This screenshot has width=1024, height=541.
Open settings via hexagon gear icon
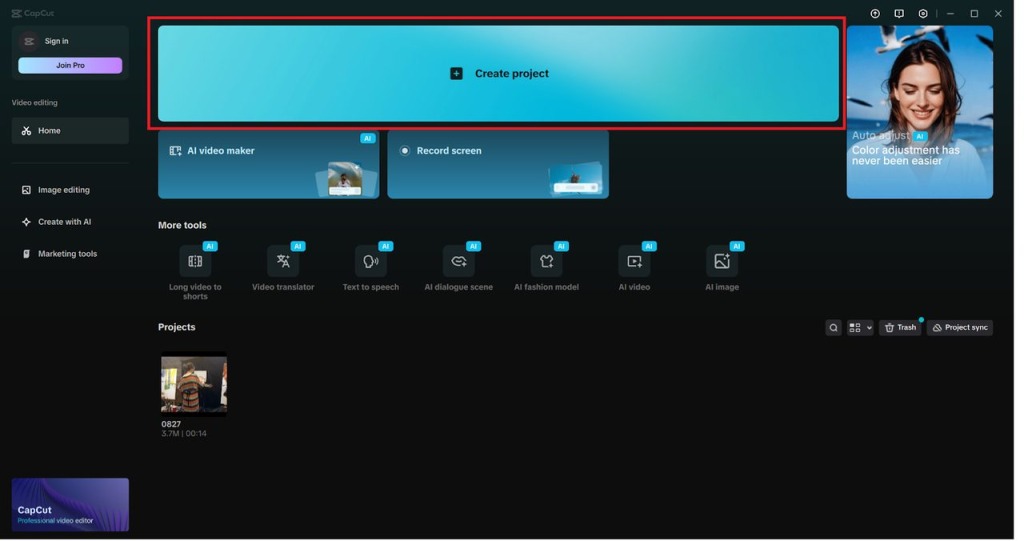(x=923, y=14)
